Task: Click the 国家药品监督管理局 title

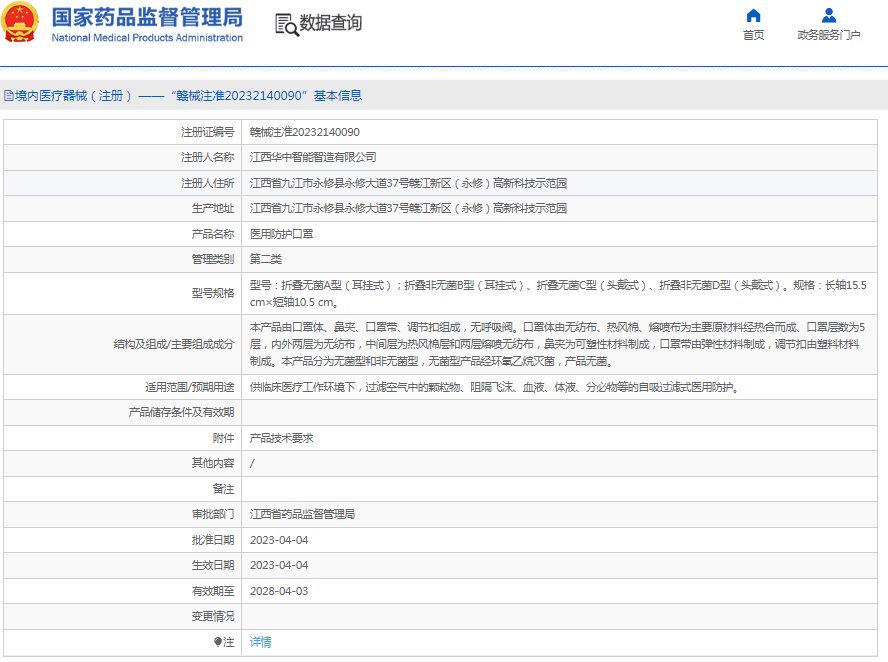Action: [147, 18]
